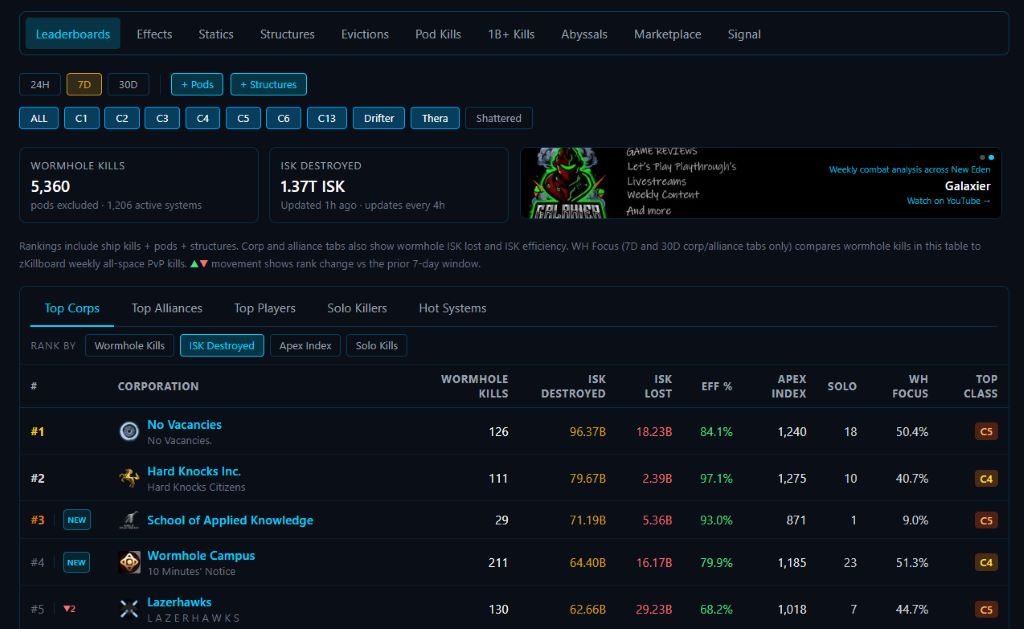This screenshot has width=1024, height=629.
Task: Click the 5,360 wormhole kills stat
Action: (50, 187)
